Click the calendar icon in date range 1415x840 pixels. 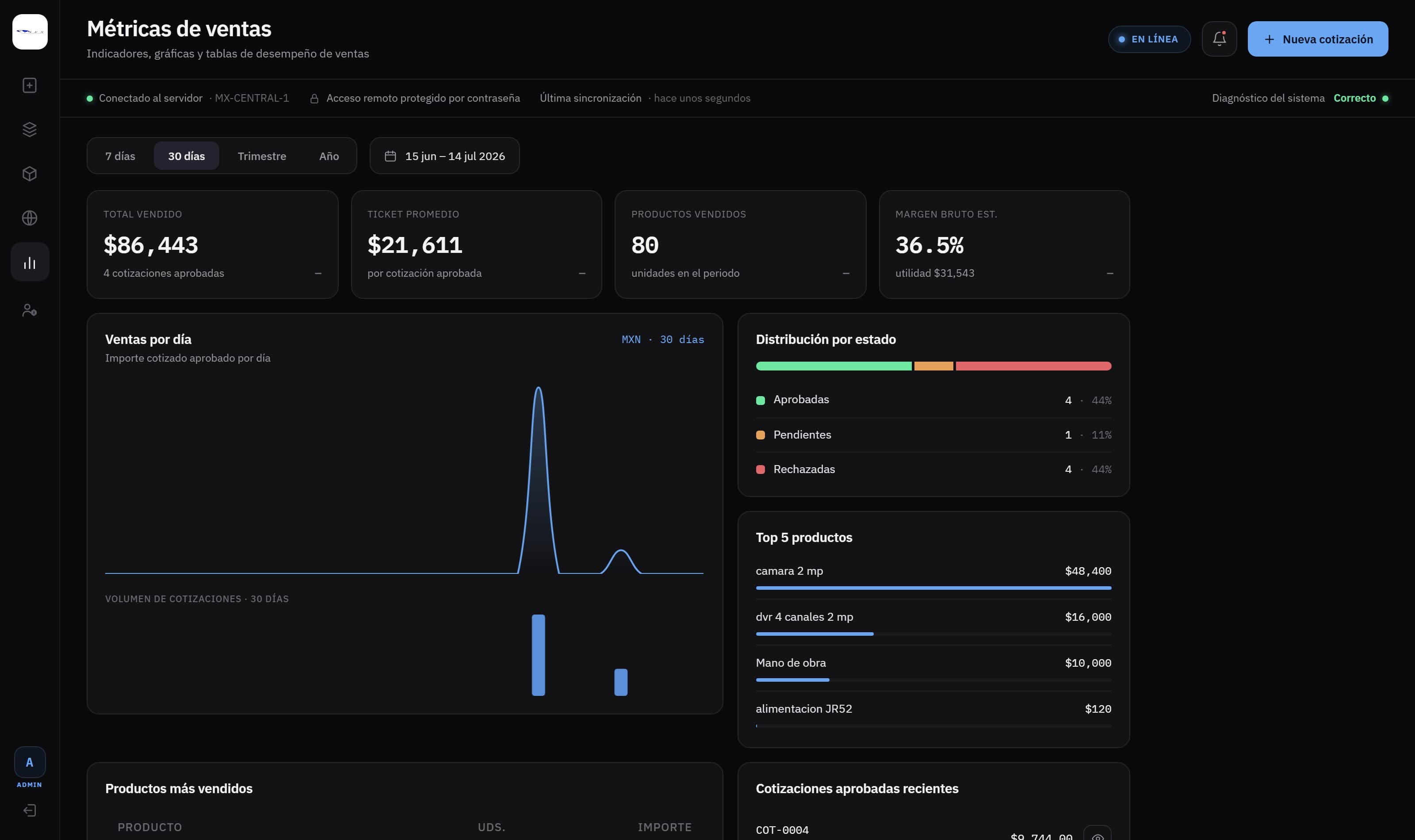[390, 156]
